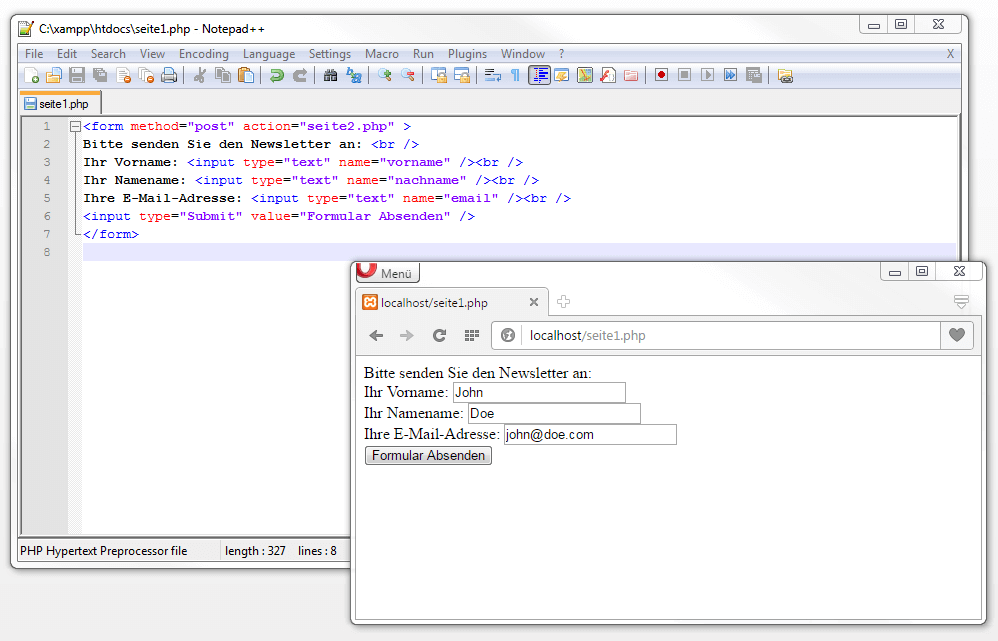Collapse the form tag fold marker
This screenshot has height=641, width=998.
[x=75, y=126]
